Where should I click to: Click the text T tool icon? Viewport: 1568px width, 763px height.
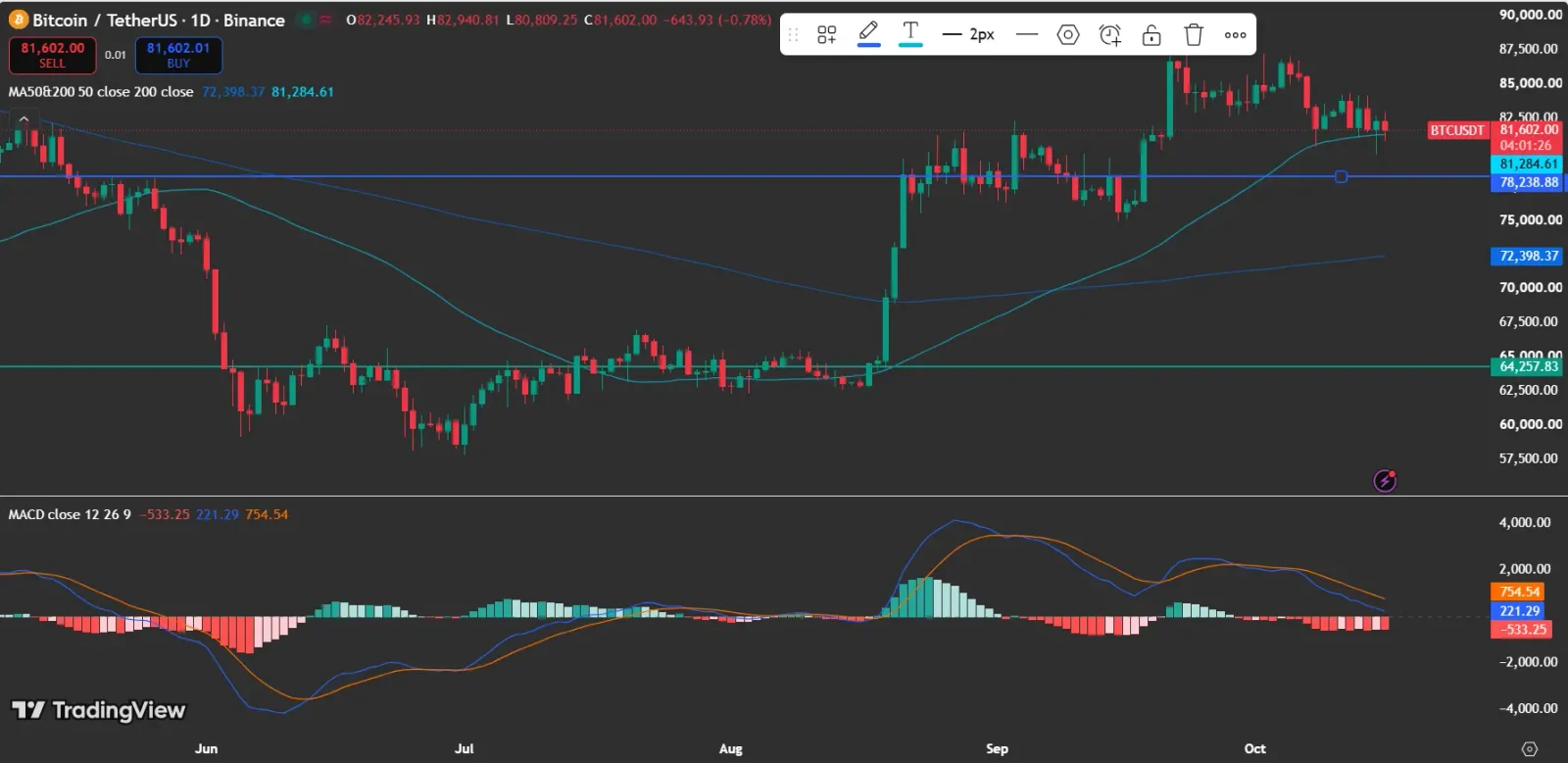click(910, 33)
